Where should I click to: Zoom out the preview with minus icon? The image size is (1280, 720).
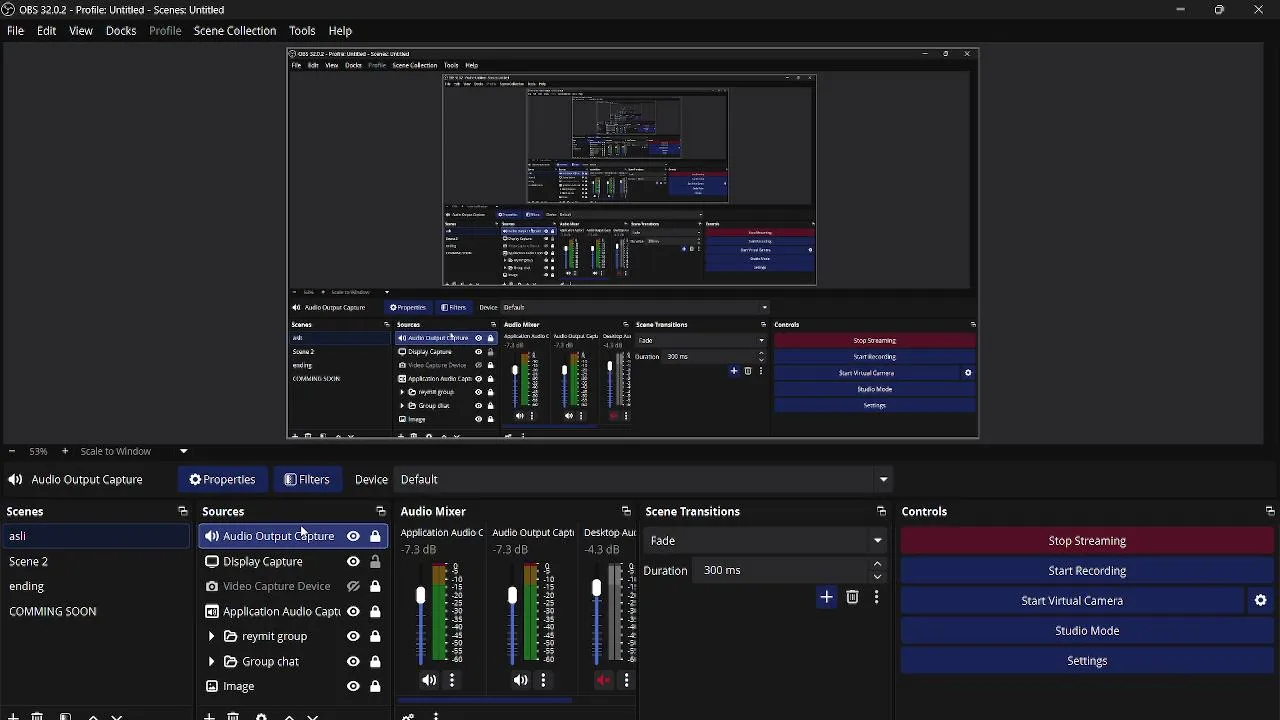12,451
